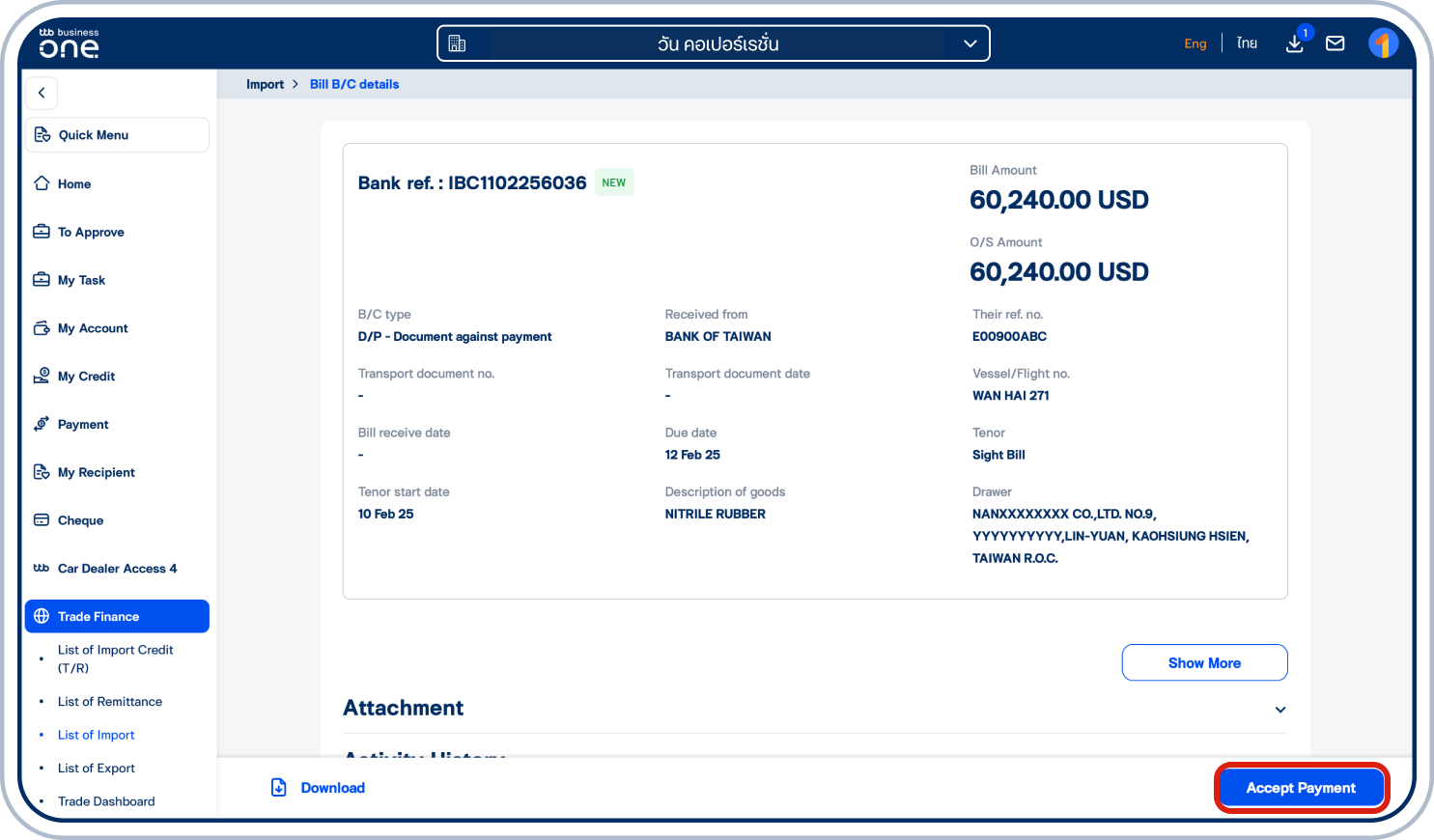
Task: Open the Cheque section icon
Action: click(41, 519)
